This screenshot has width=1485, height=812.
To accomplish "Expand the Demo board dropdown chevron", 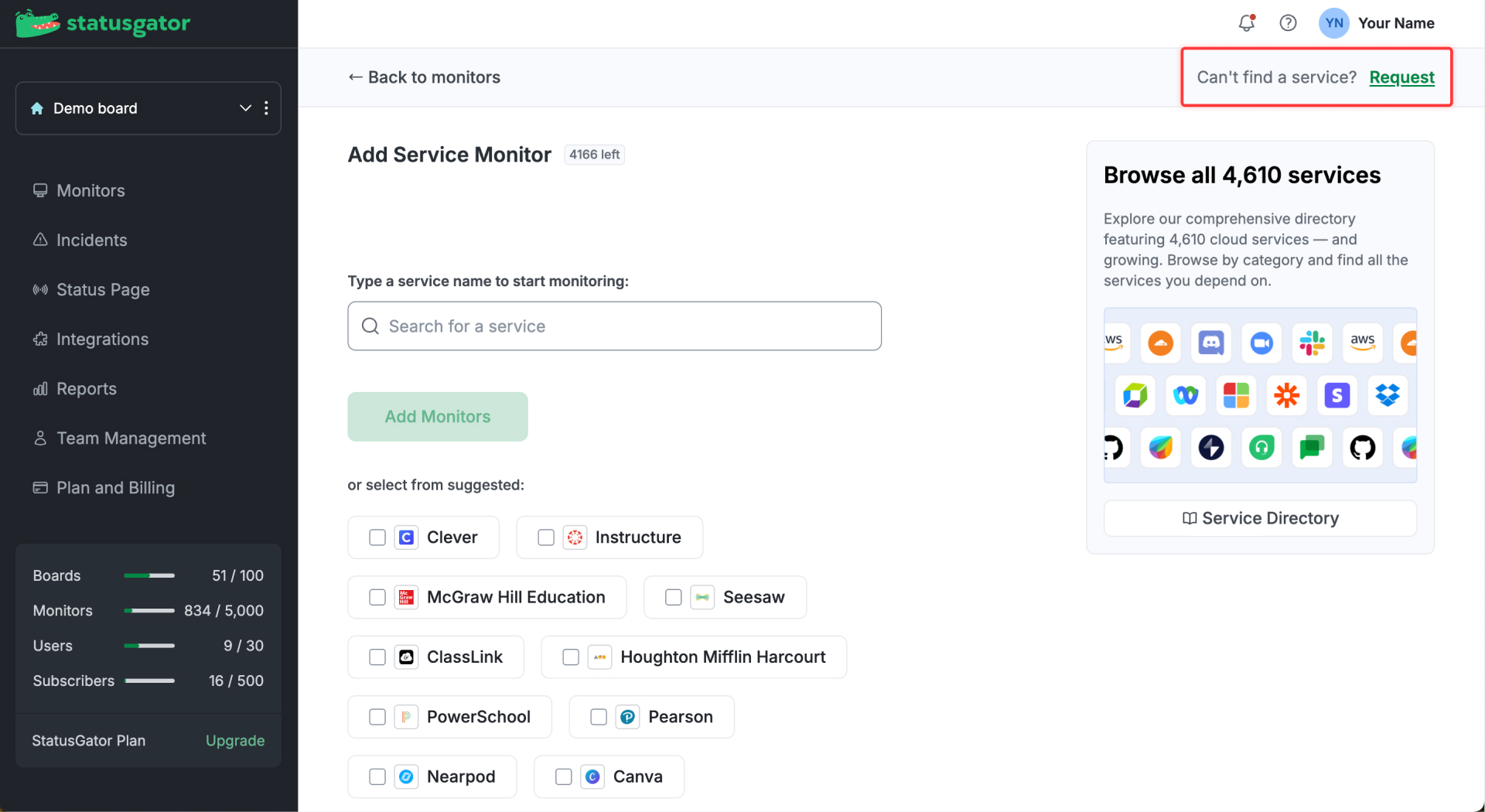I will point(245,108).
